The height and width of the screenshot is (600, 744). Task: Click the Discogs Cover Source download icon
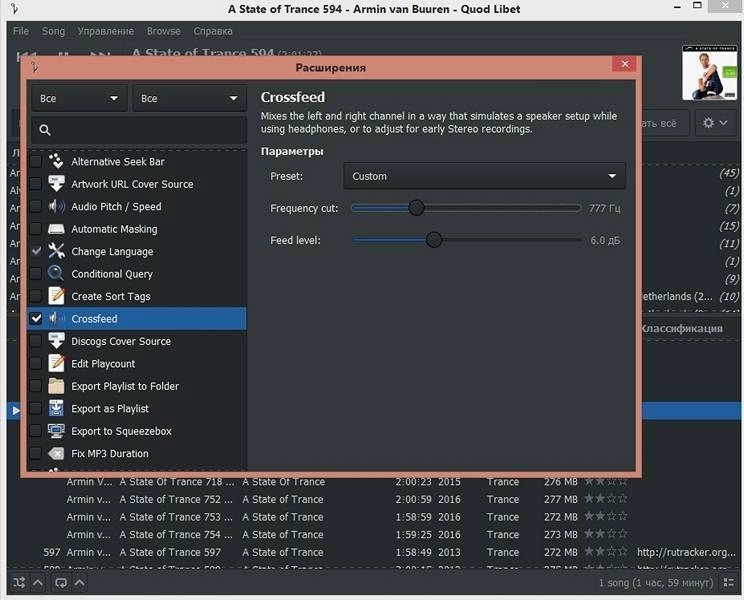pos(56,341)
